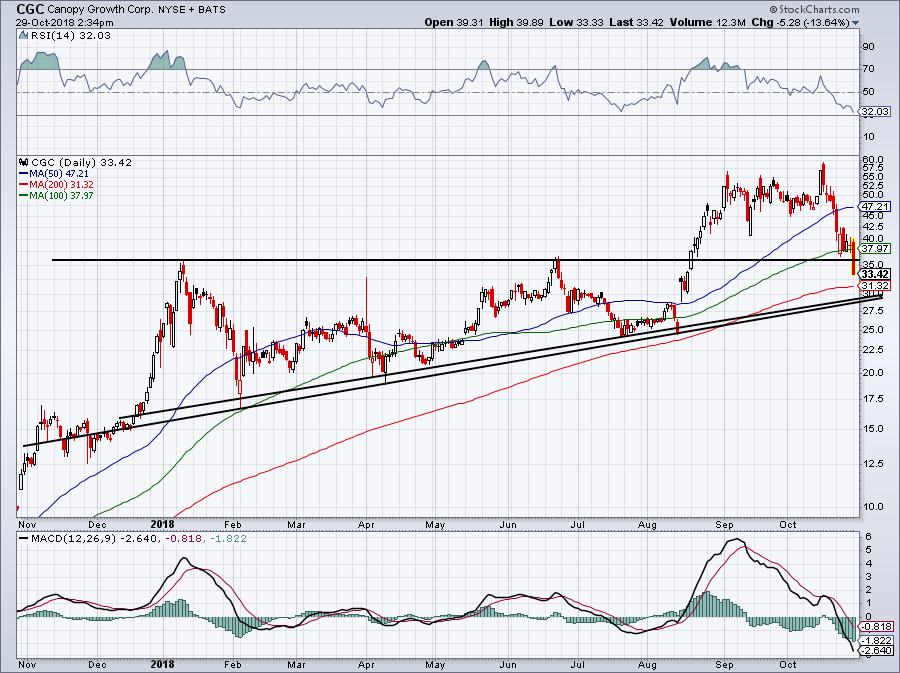The height and width of the screenshot is (673, 900).
Task: Click the Open 39.31 value
Action: 455,22
